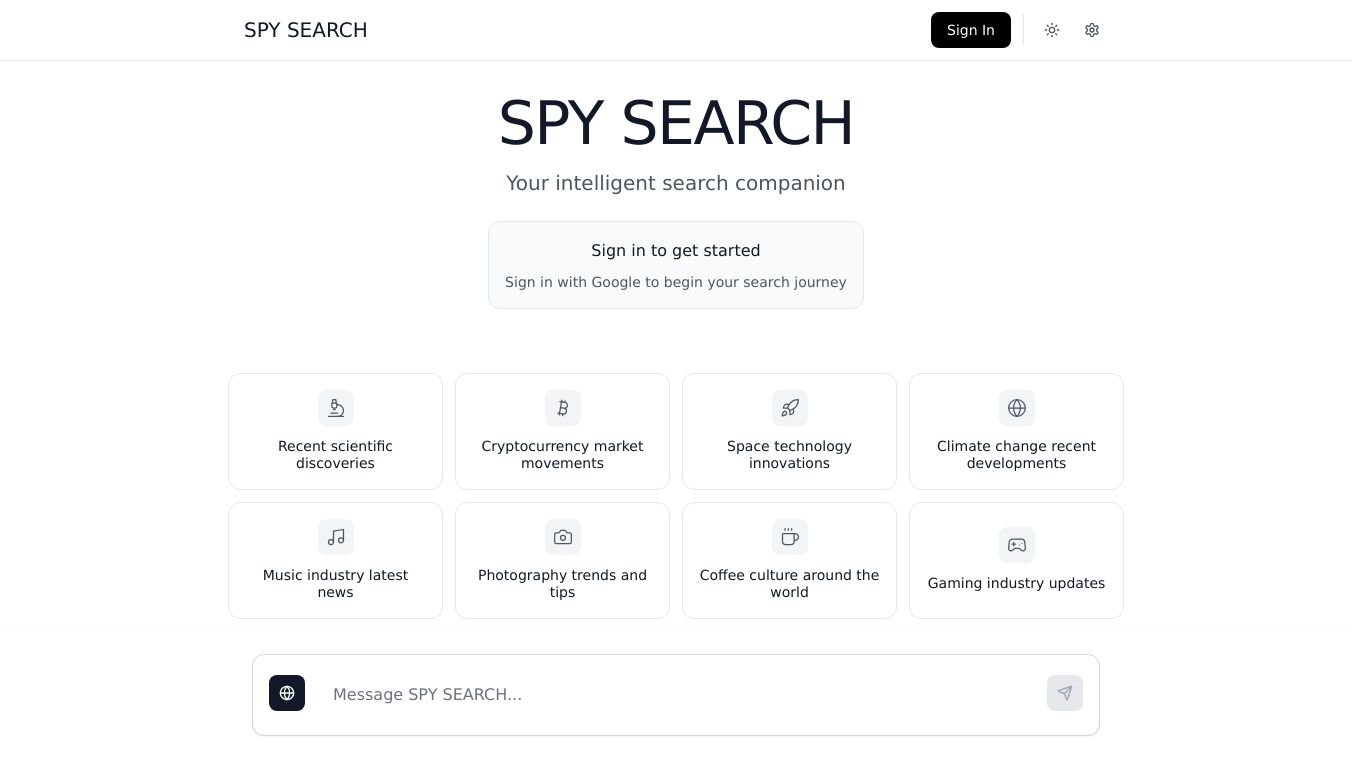Toggle light/dark theme with sun icon

1052,30
